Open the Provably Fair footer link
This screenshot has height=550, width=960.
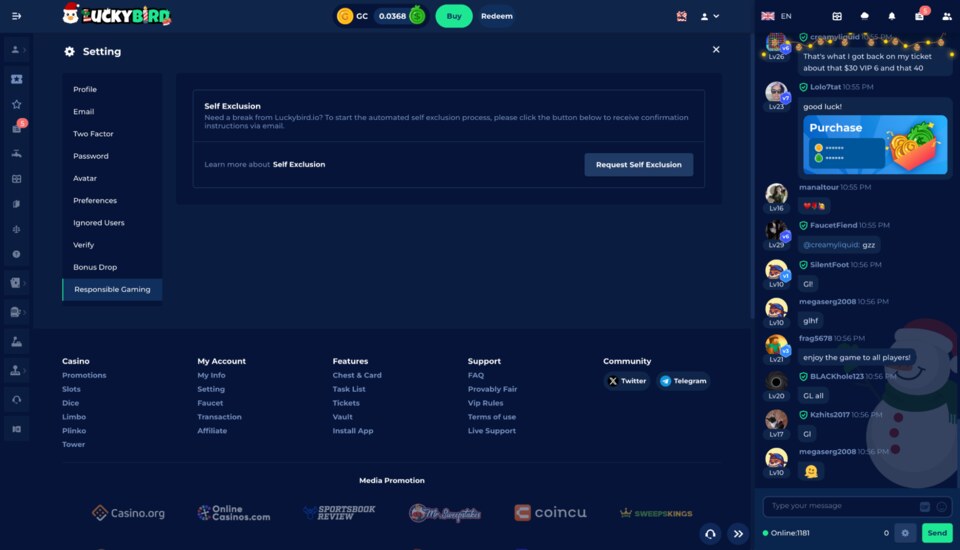[492, 389]
